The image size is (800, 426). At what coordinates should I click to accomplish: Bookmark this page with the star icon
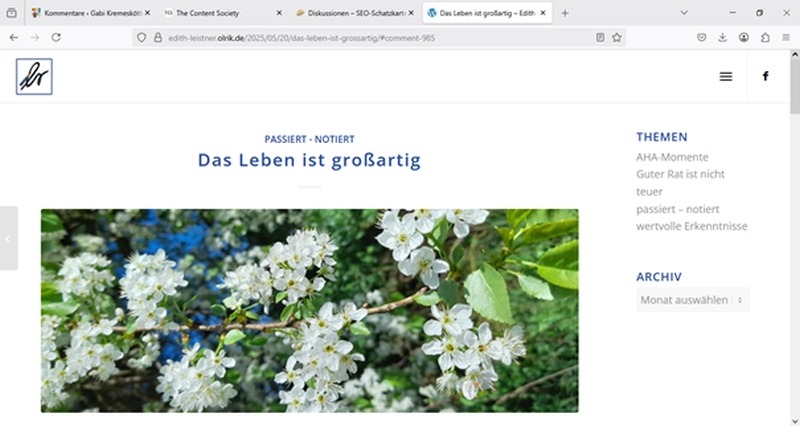617,37
